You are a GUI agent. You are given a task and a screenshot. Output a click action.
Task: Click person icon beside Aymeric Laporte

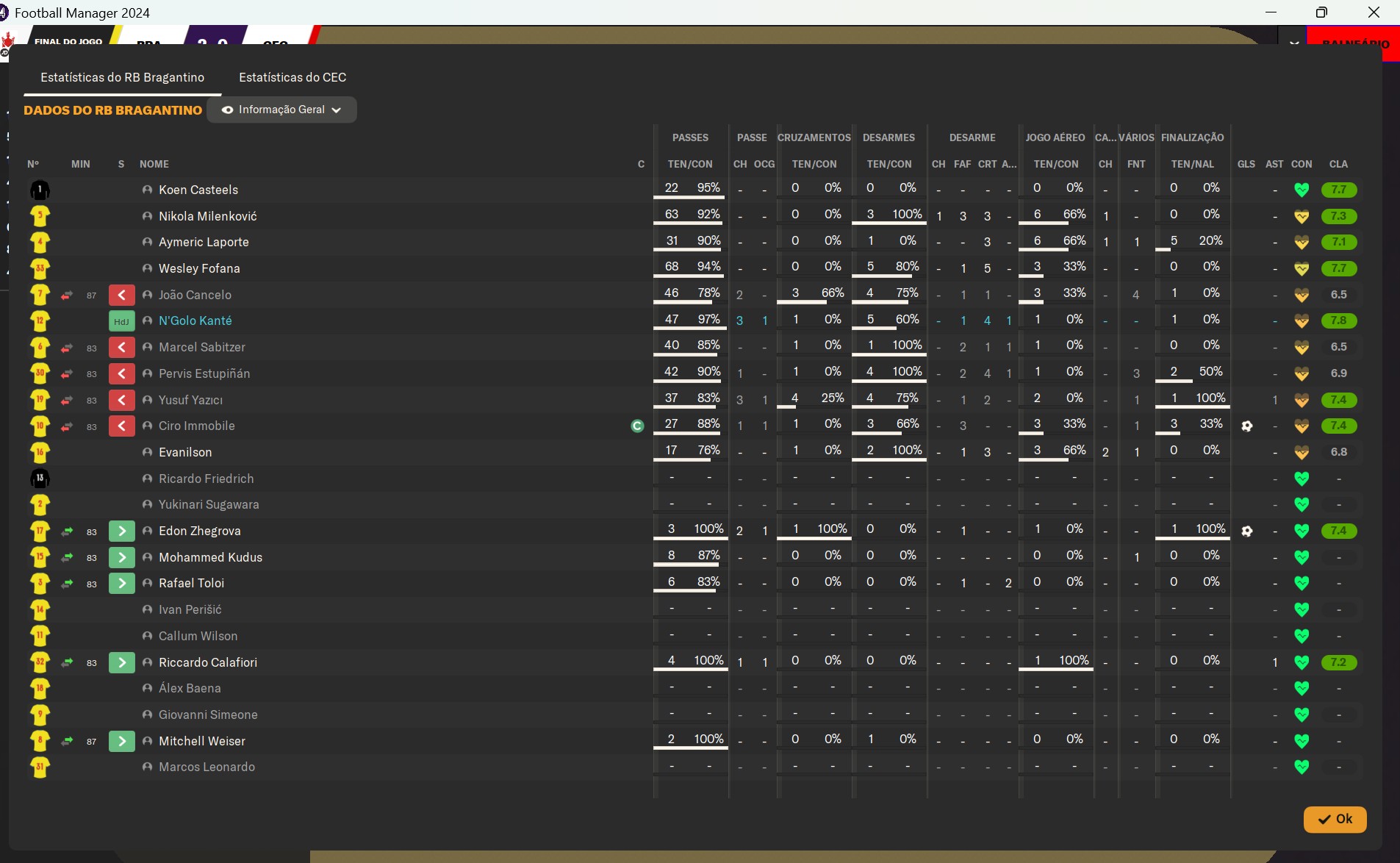coord(147,242)
